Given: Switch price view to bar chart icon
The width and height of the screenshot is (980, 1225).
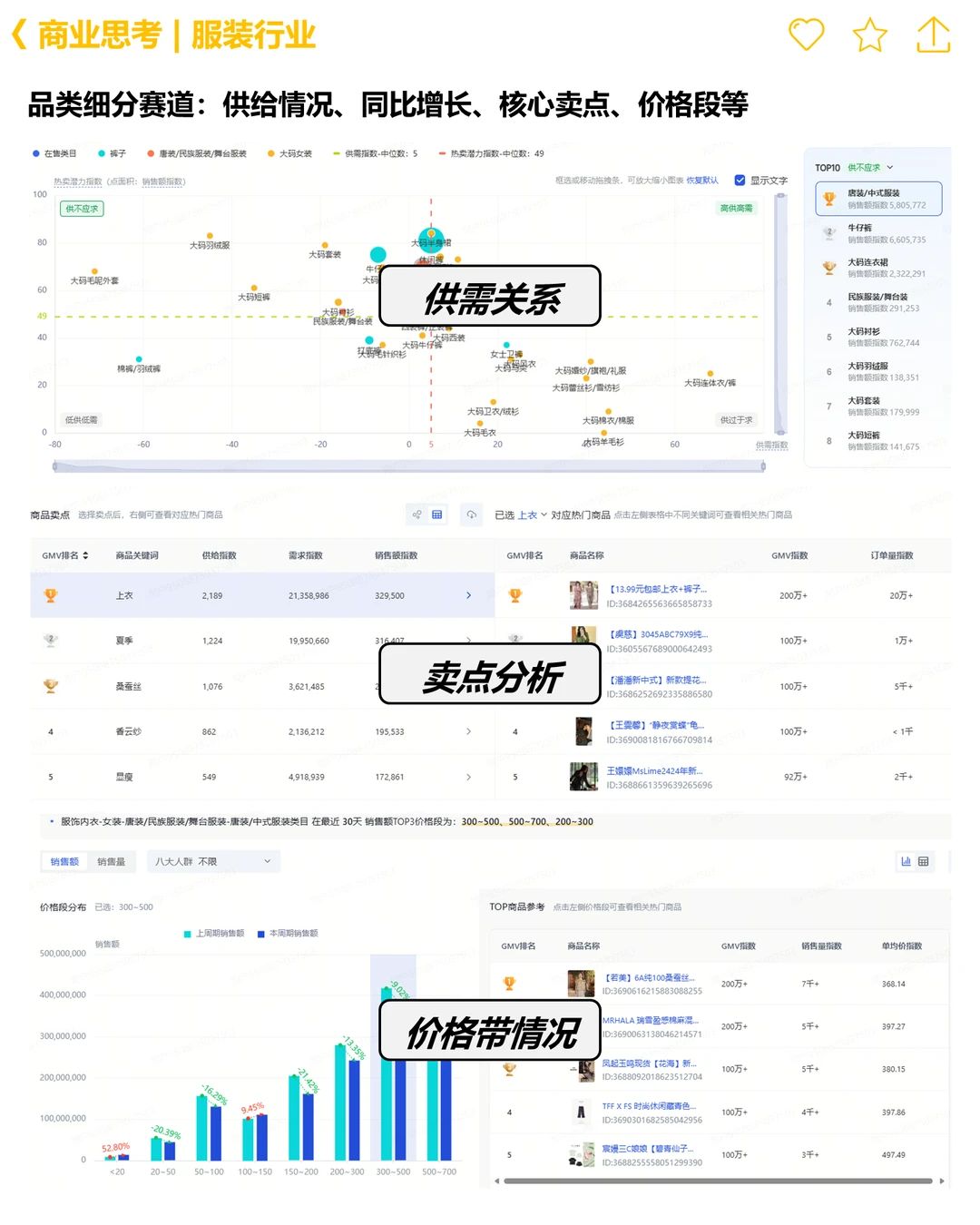Looking at the screenshot, I should 906,861.
